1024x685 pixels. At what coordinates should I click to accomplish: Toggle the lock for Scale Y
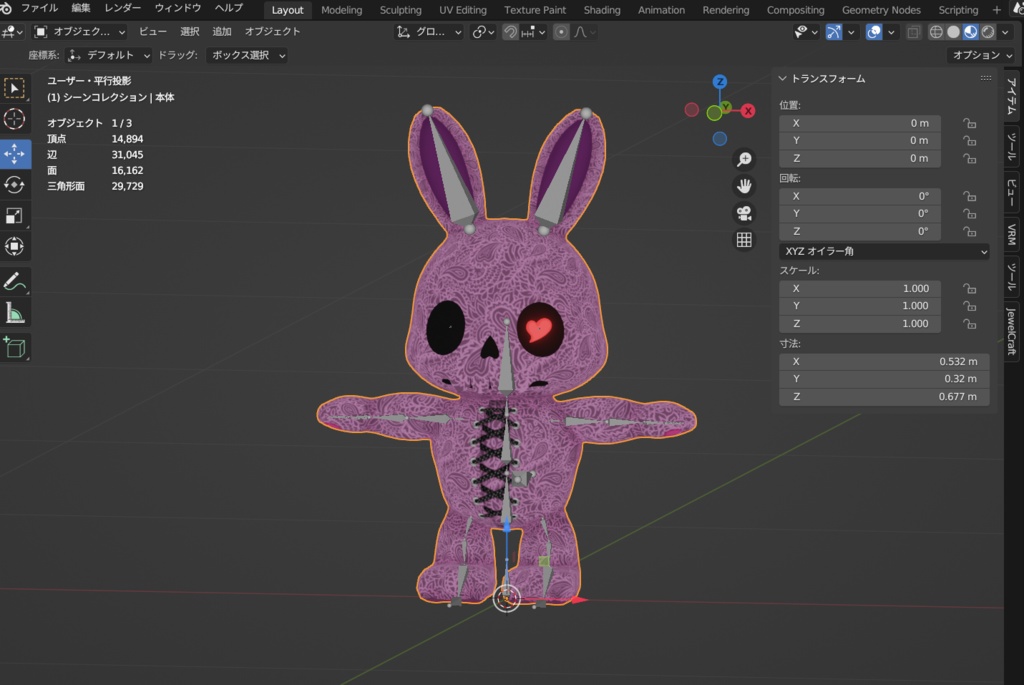click(x=969, y=306)
